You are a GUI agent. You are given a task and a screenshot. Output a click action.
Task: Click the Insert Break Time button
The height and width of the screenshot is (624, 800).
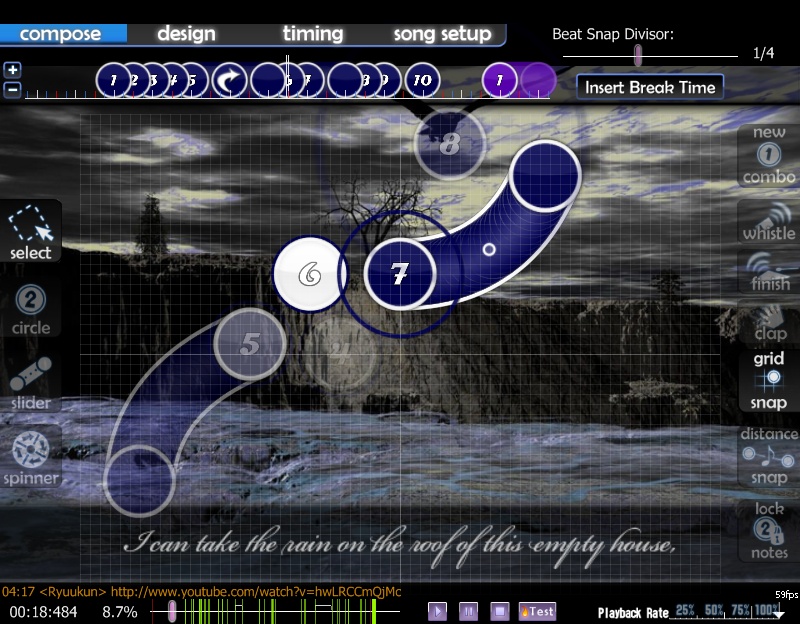650,87
